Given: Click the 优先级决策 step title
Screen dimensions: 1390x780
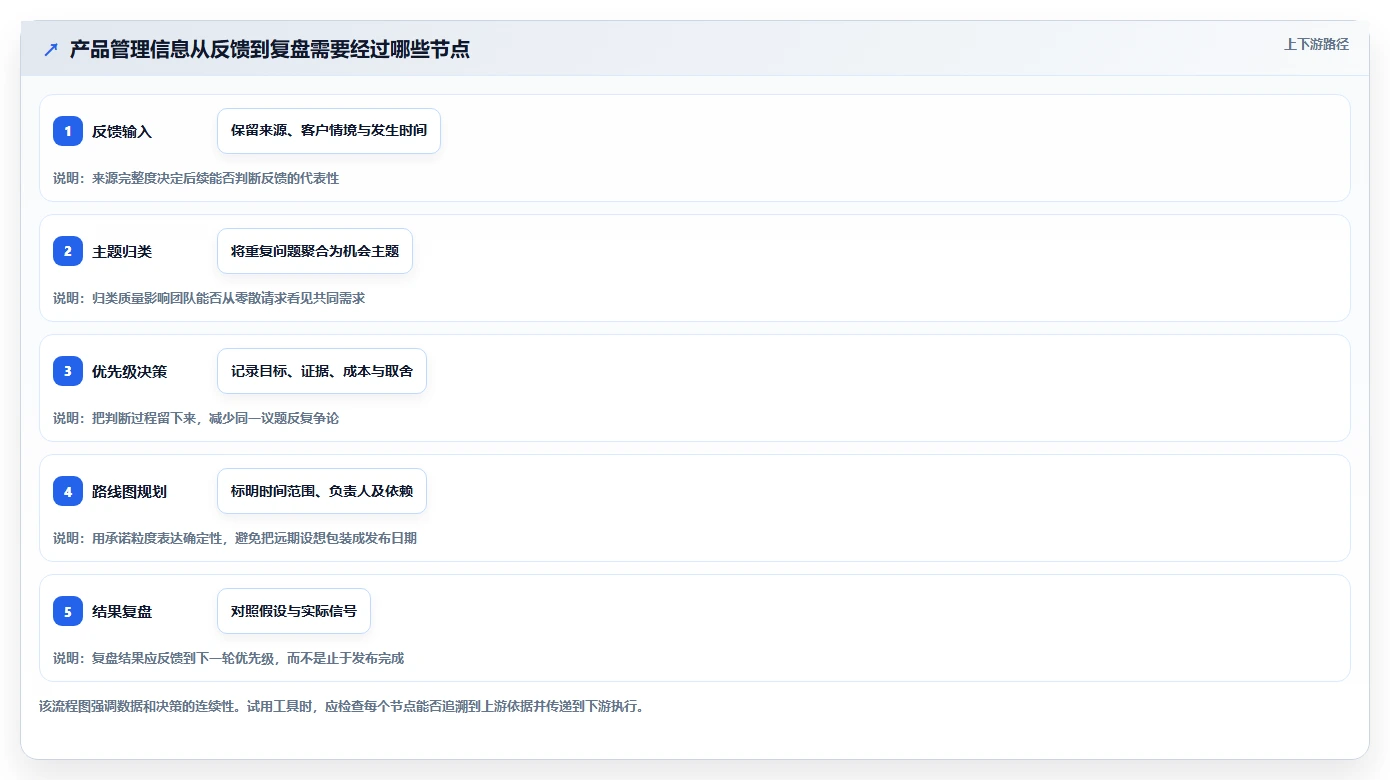Looking at the screenshot, I should tap(129, 371).
